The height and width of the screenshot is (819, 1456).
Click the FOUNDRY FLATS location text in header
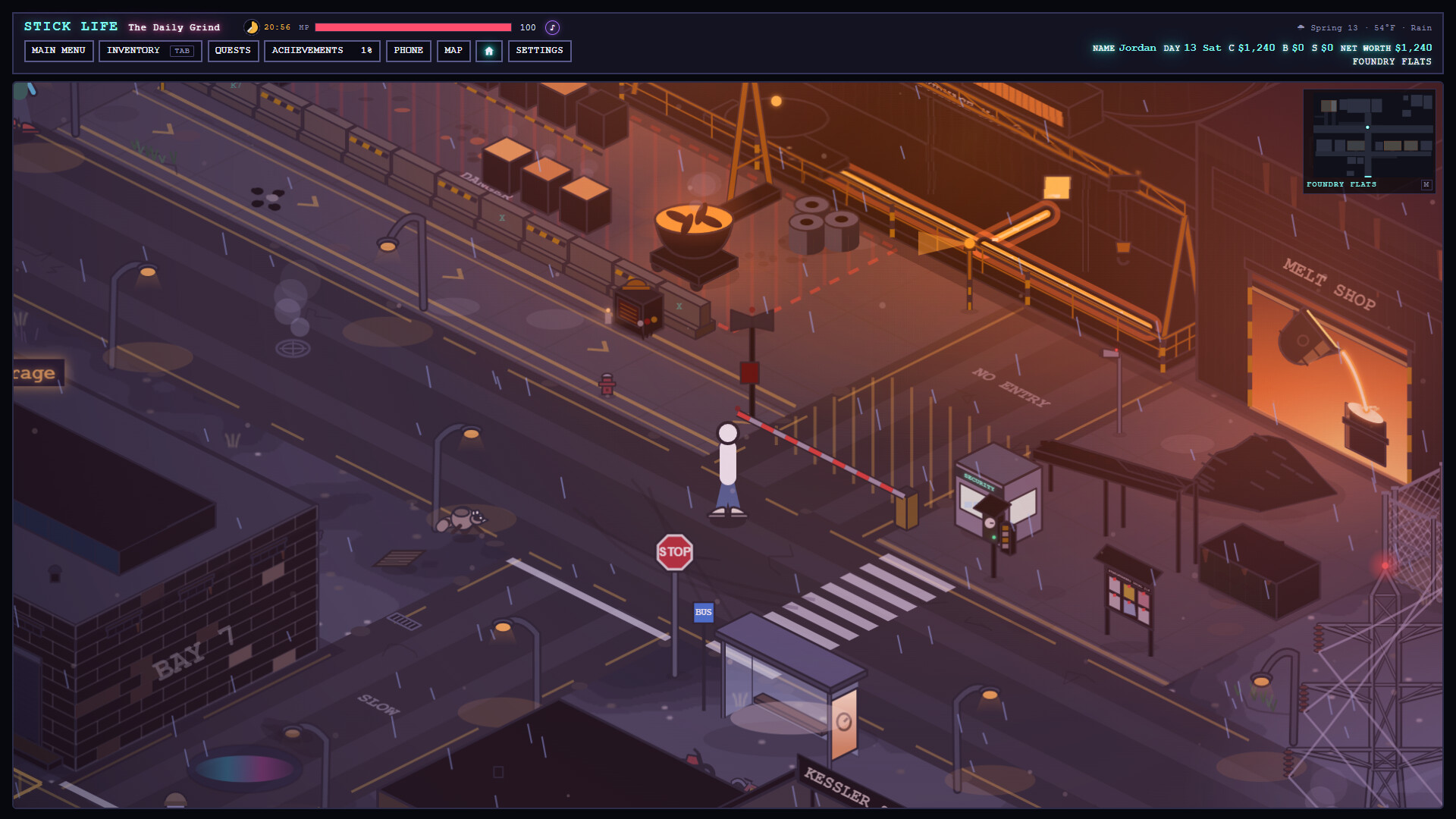tap(1392, 61)
